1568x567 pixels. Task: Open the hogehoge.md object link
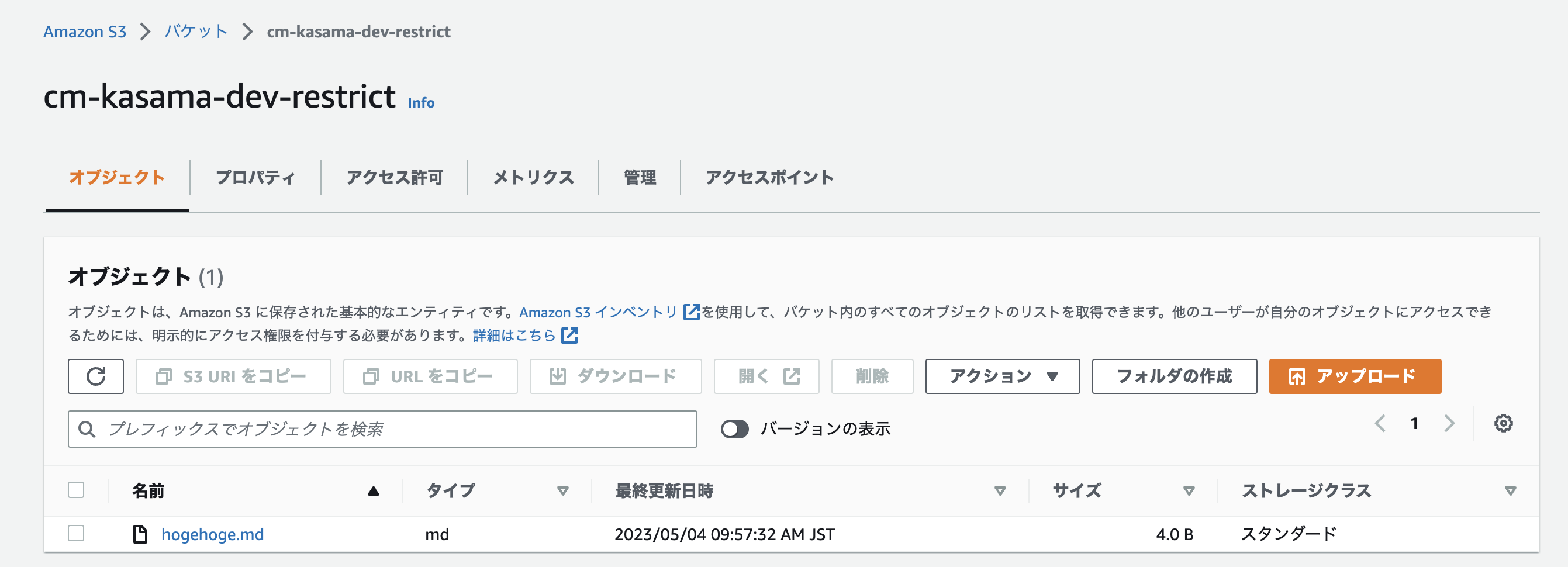(x=212, y=534)
